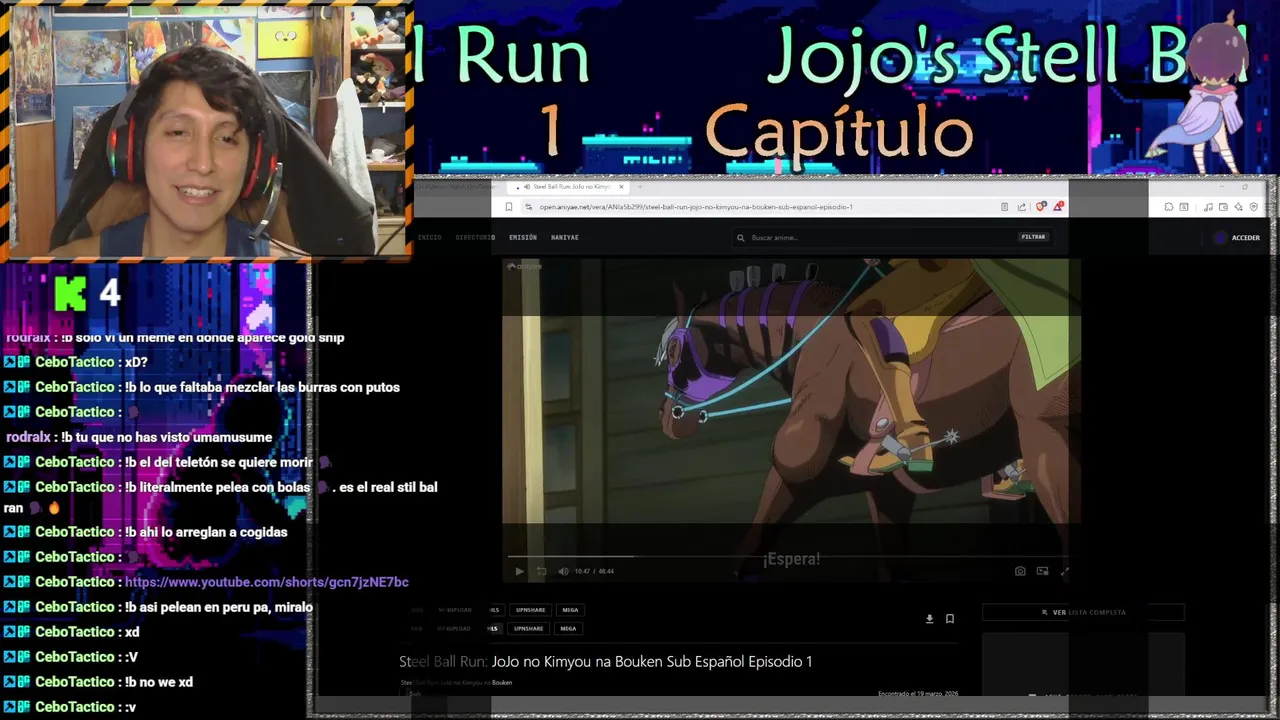Click the music note media icon in the toolbar
1280x720 pixels.
click(1208, 207)
